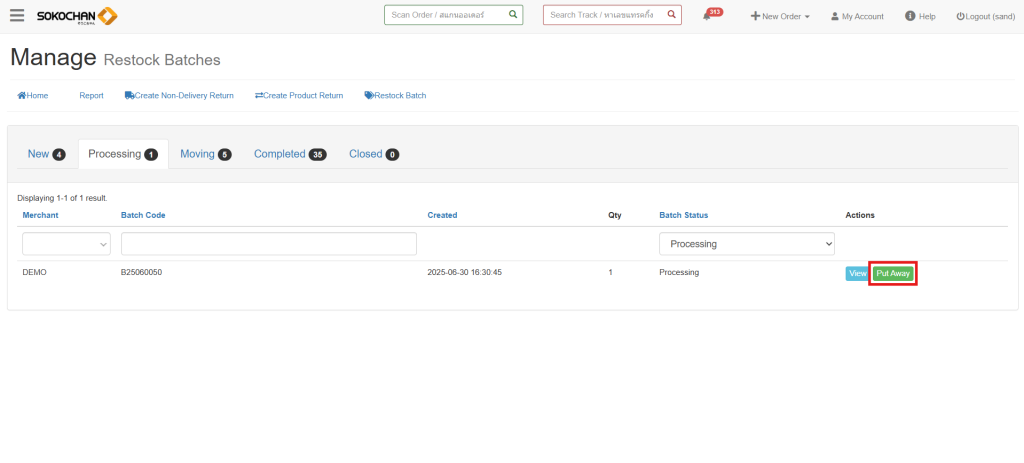Expand the New Order dropdown
1024x463 pixels.
780,16
